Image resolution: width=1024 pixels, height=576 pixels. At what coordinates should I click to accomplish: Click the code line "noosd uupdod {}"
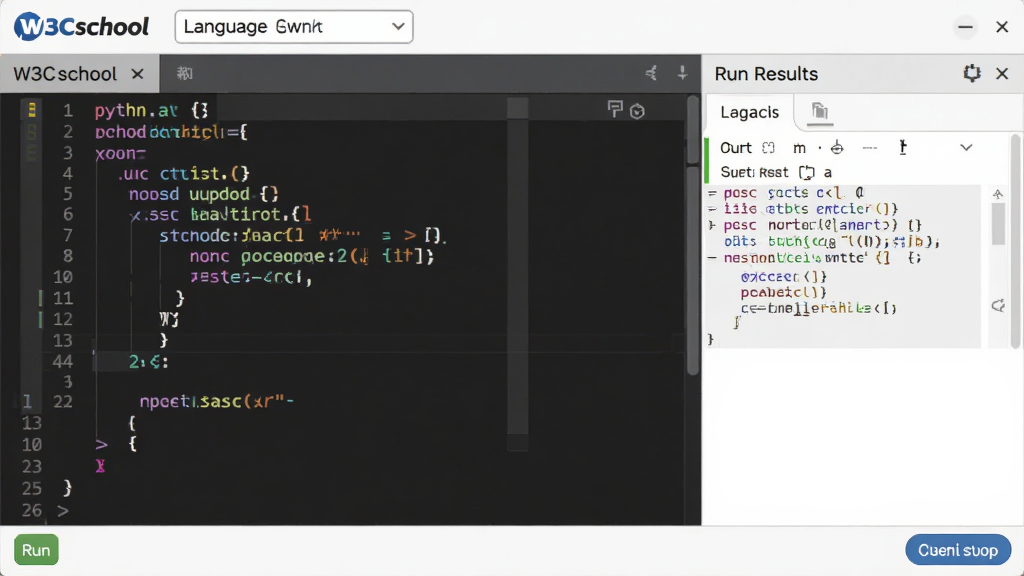click(204, 194)
